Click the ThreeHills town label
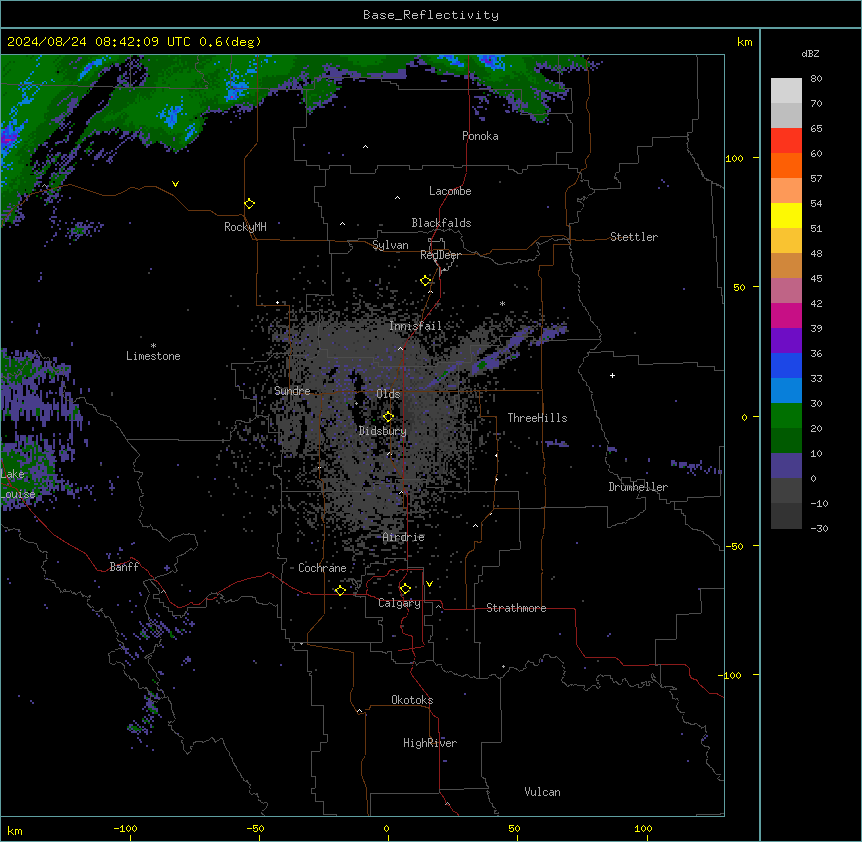The image size is (862, 842). pos(537,418)
